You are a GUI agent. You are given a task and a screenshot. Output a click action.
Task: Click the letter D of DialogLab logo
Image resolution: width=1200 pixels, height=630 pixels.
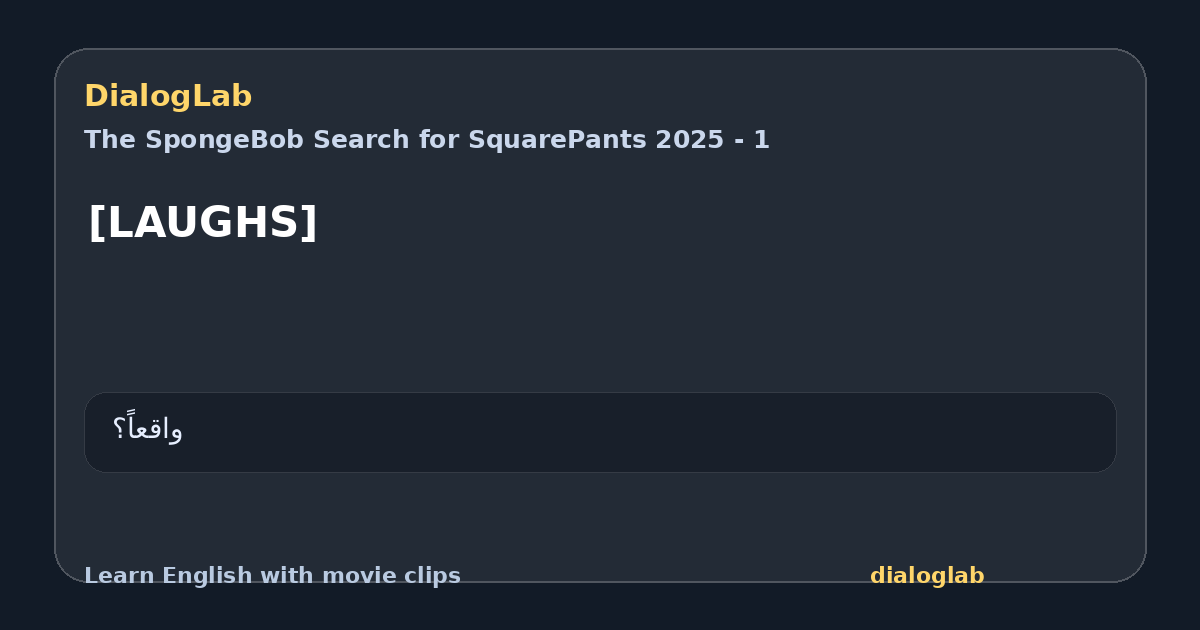click(95, 97)
